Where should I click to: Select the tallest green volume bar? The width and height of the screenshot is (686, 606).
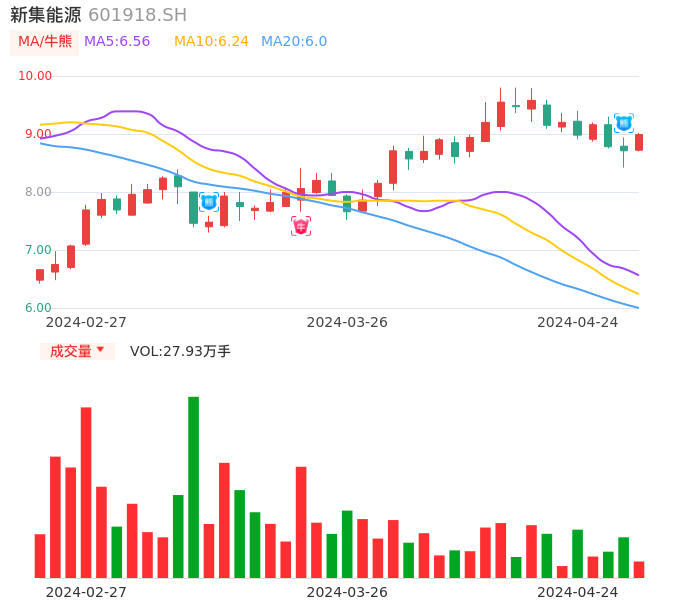193,487
